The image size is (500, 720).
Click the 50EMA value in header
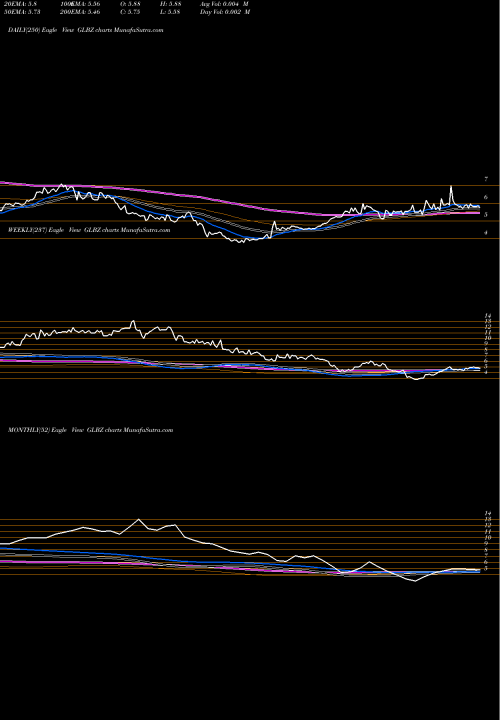pos(21,12)
